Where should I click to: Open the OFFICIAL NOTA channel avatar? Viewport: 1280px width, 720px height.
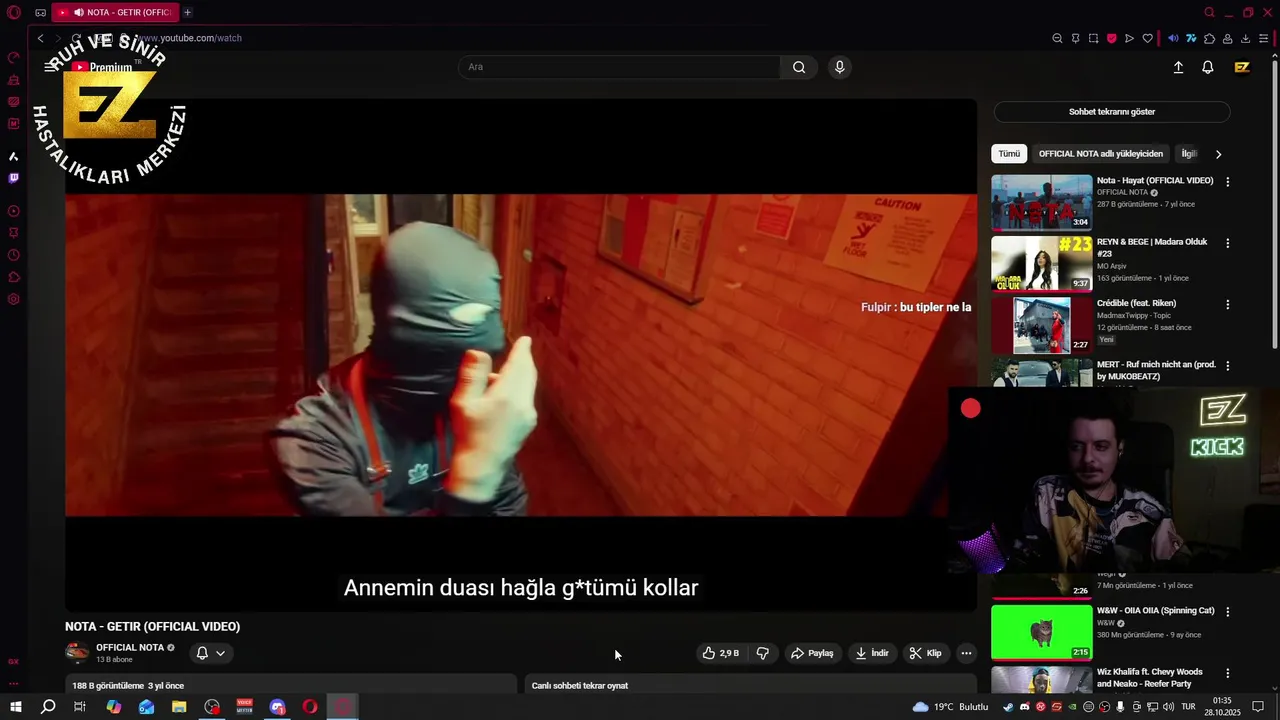[x=77, y=653]
